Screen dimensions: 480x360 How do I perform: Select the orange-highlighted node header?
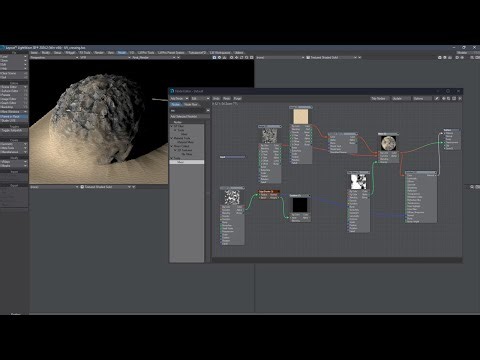point(269,192)
